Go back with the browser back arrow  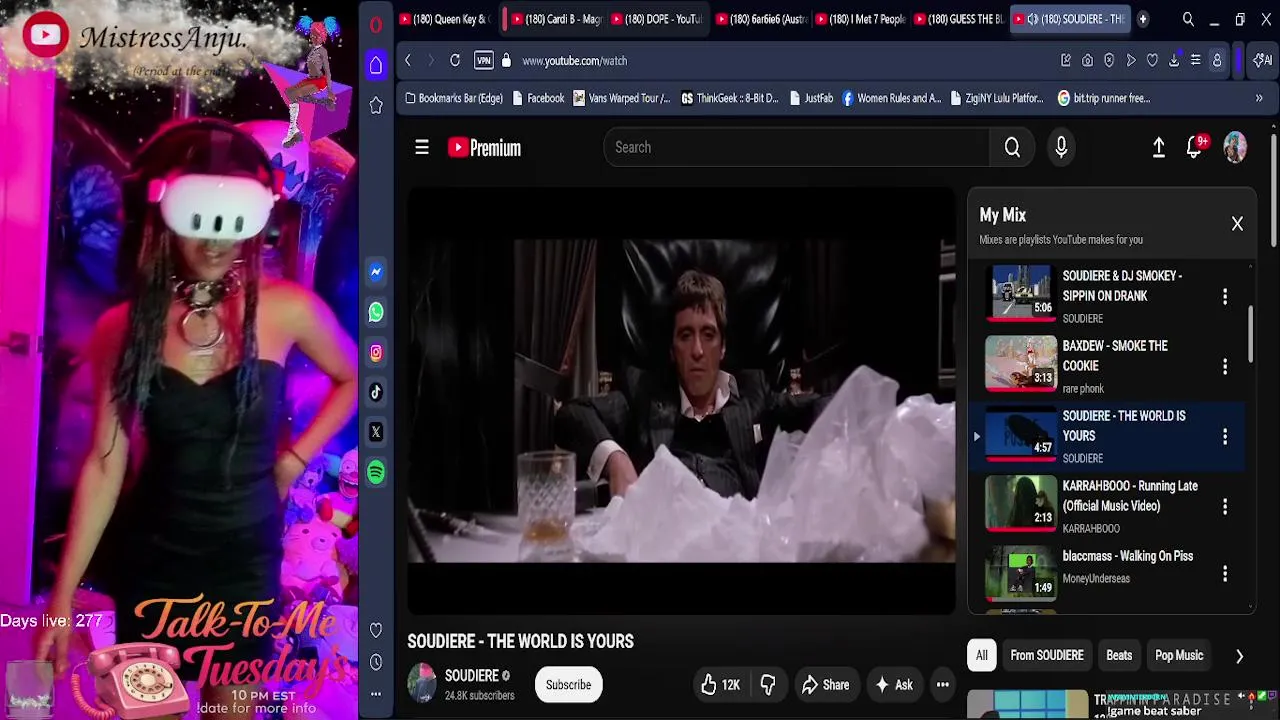(408, 61)
